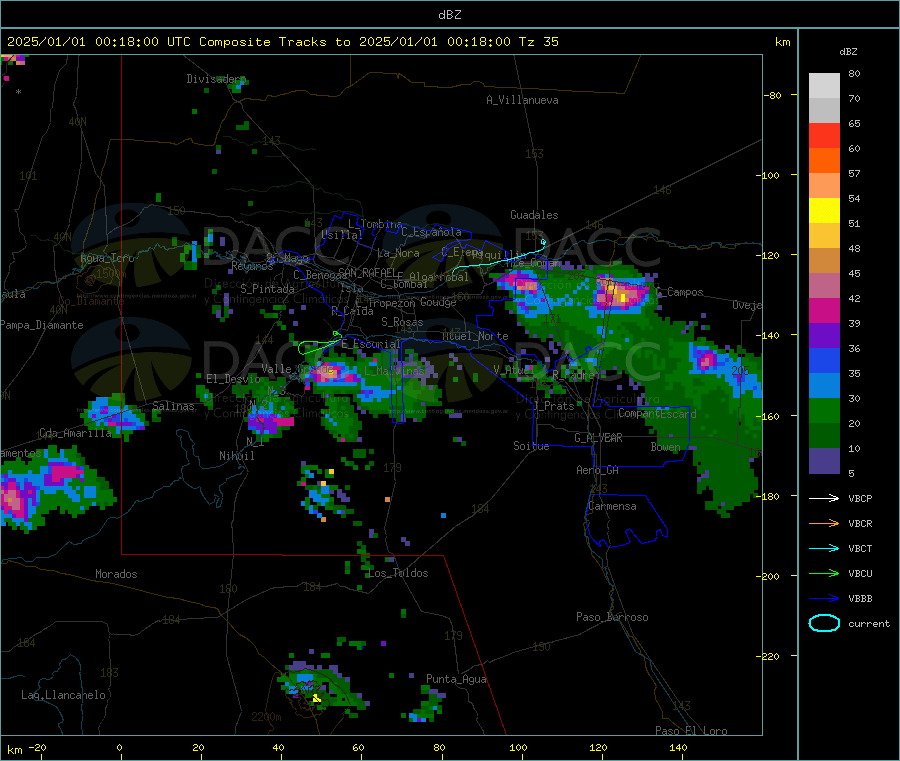Image resolution: width=900 pixels, height=761 pixels.
Task: Click the 'VBCP' legend label
Action: 860,498
